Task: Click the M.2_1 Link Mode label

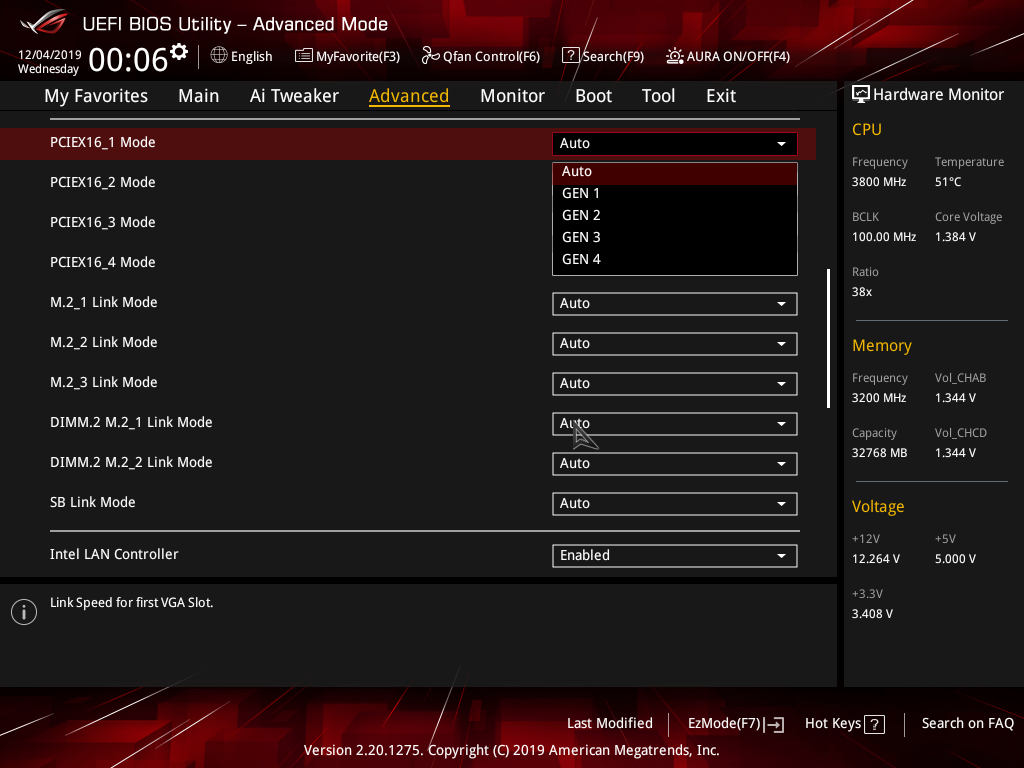Action: click(103, 302)
